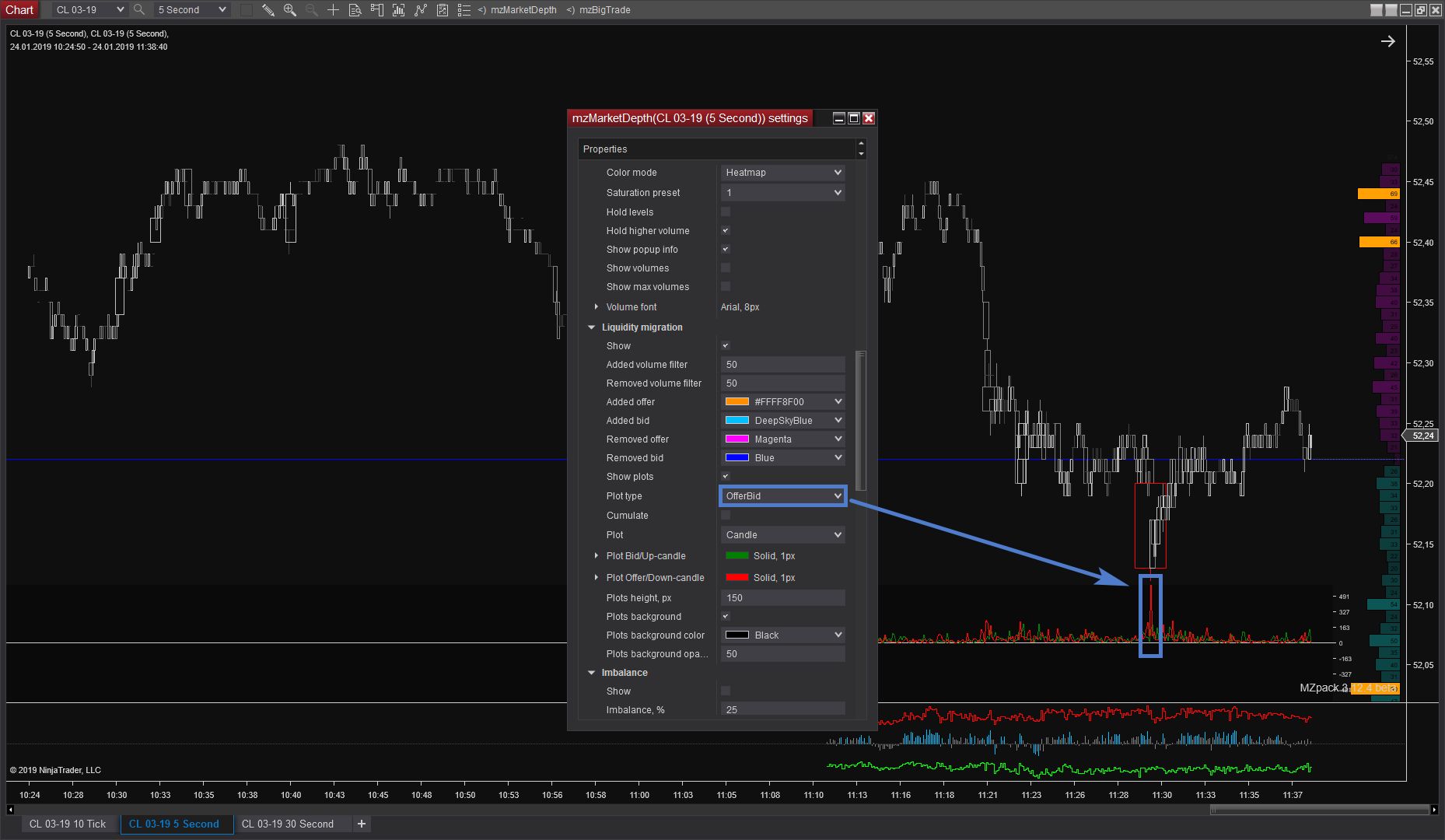Collapse the Imbalance section

(591, 673)
